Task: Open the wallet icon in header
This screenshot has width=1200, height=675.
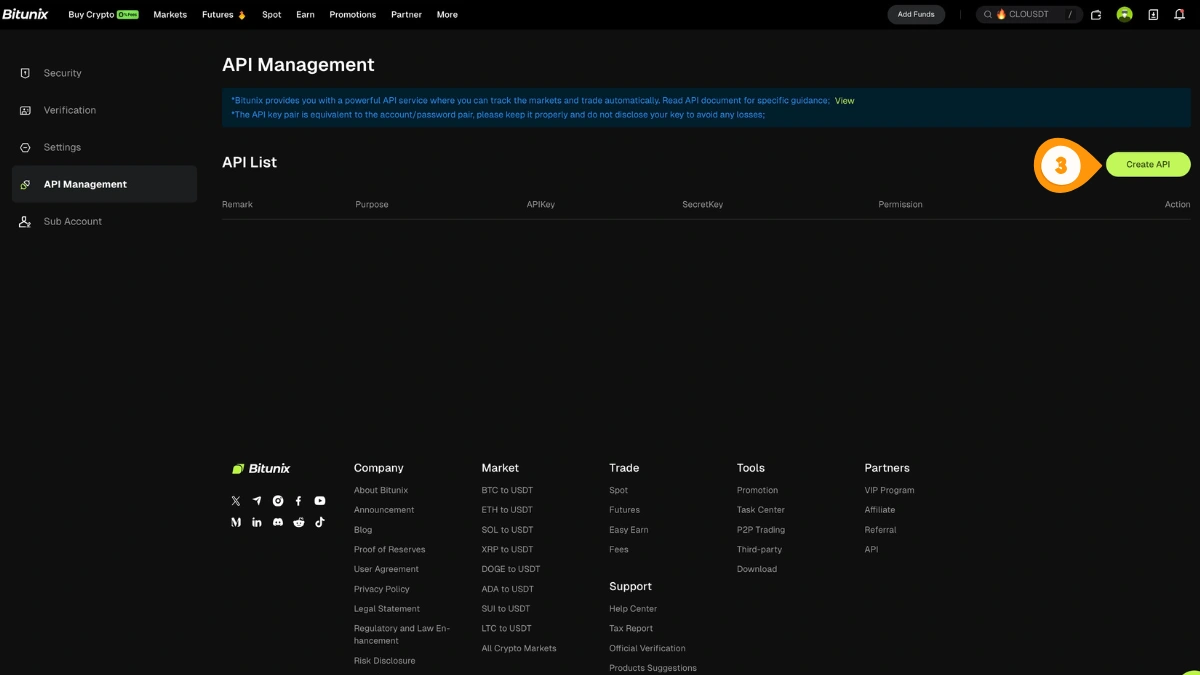Action: point(1096,15)
